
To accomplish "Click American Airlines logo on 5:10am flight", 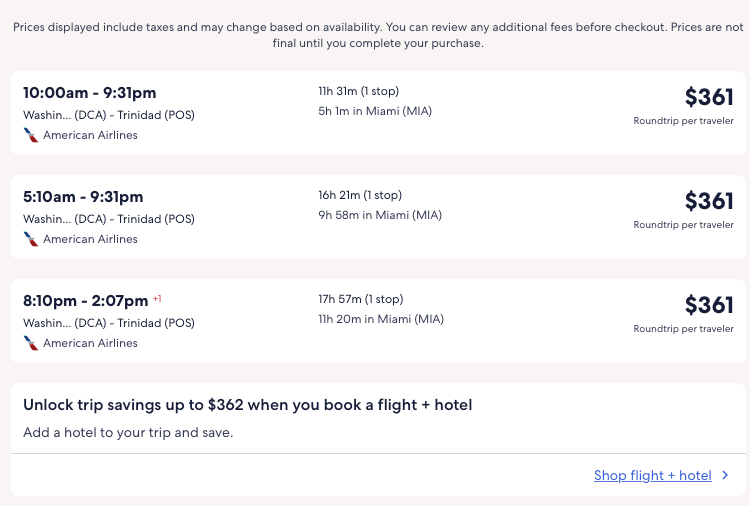I will [31, 239].
